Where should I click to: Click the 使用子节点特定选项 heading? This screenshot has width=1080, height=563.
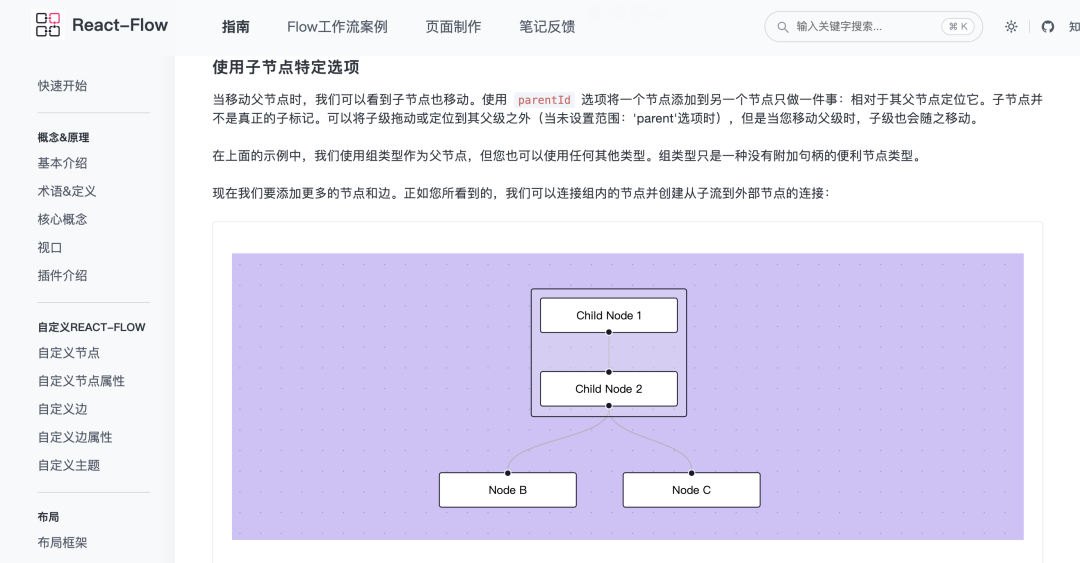[286, 68]
